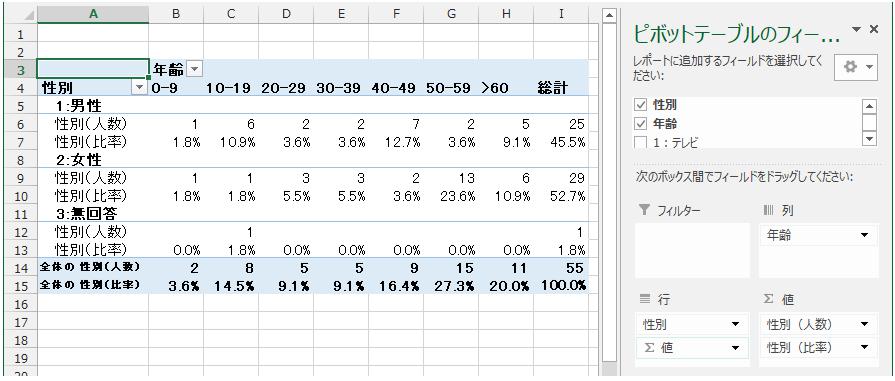Open the 年齢 column filter dropdown in row 3
Screen dimensions: 895x381
195,70
